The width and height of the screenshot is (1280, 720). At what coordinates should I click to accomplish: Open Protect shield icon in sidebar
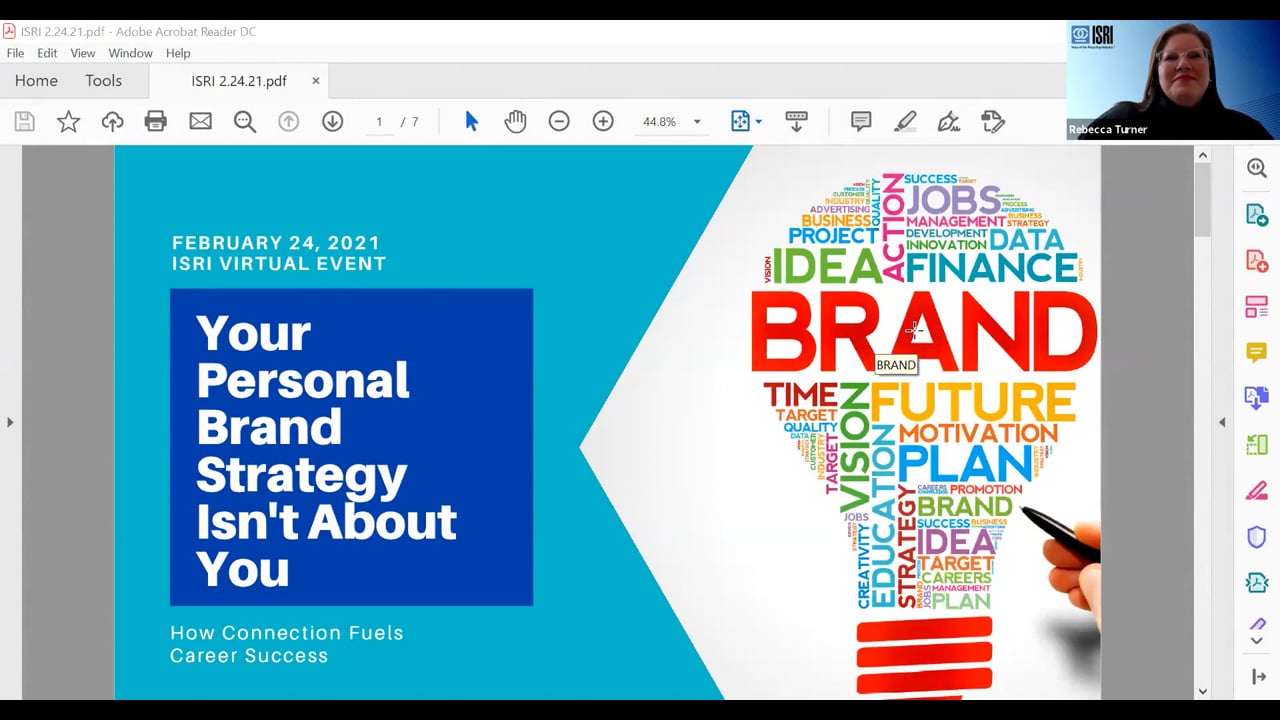click(1257, 537)
